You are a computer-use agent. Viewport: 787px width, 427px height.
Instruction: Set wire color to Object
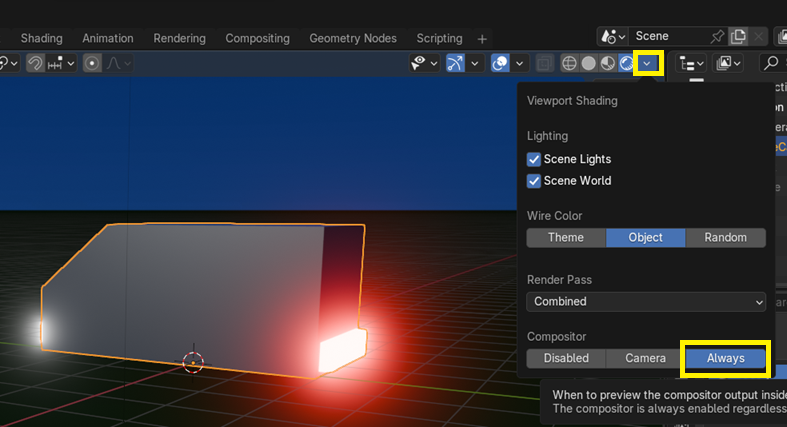click(645, 237)
